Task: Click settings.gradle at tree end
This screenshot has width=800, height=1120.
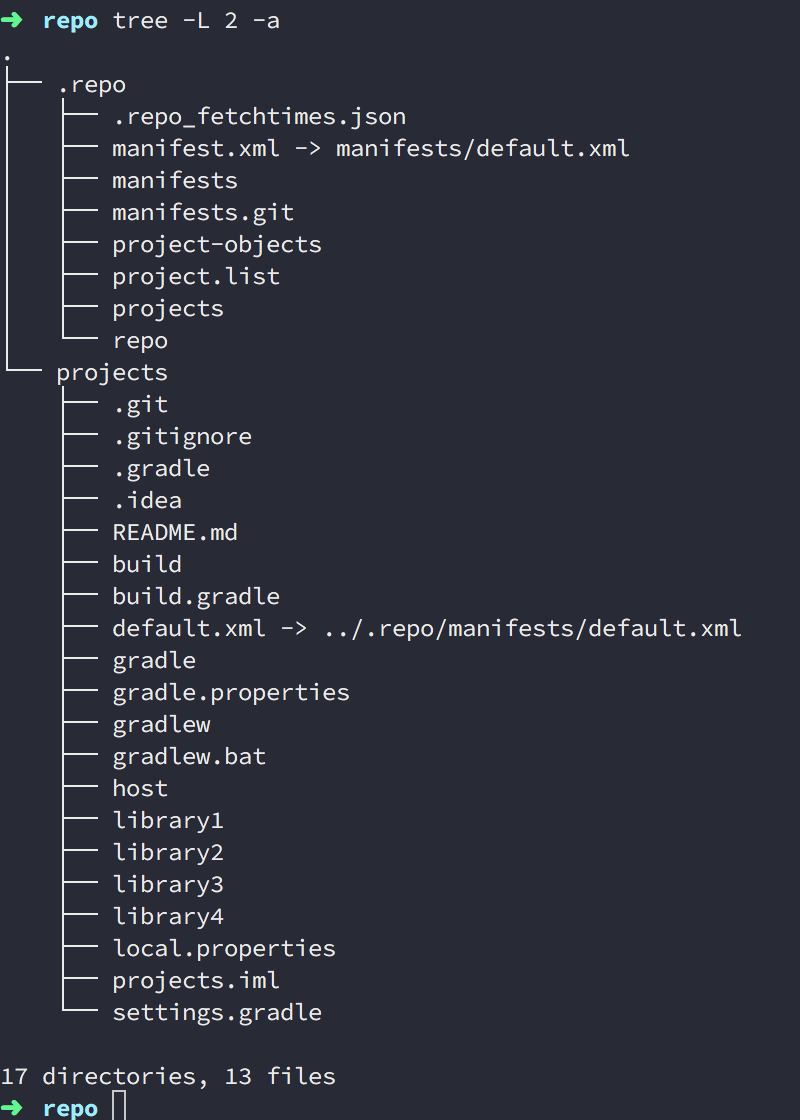Action: pyautogui.click(x=217, y=1012)
